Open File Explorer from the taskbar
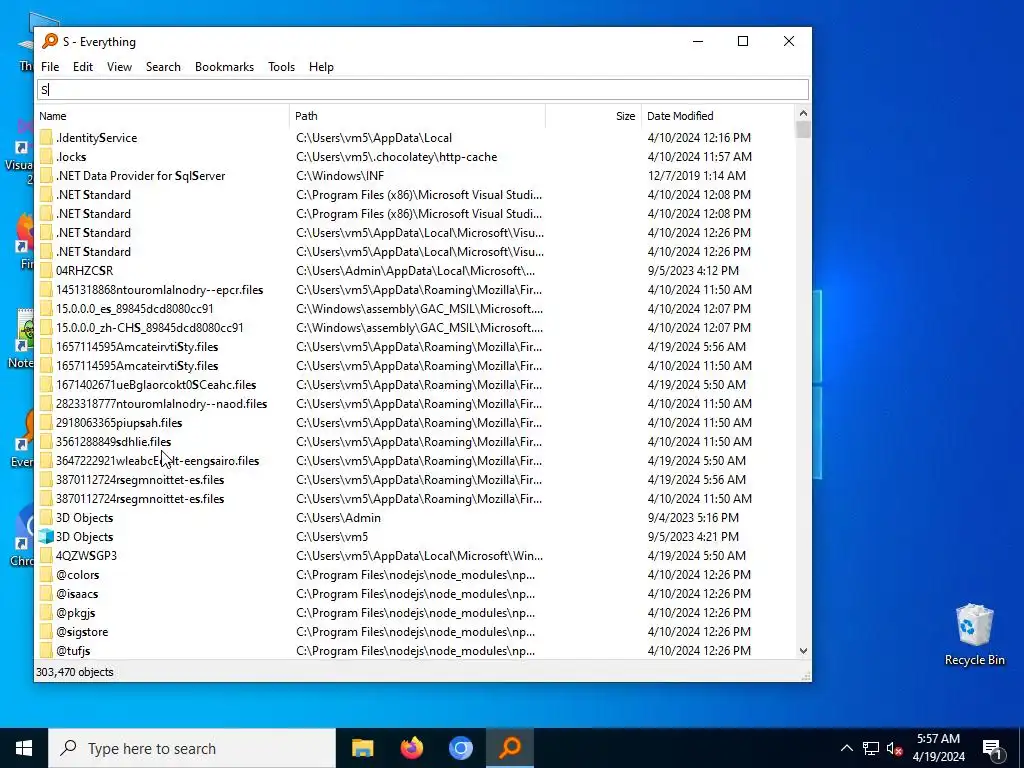 (x=362, y=748)
